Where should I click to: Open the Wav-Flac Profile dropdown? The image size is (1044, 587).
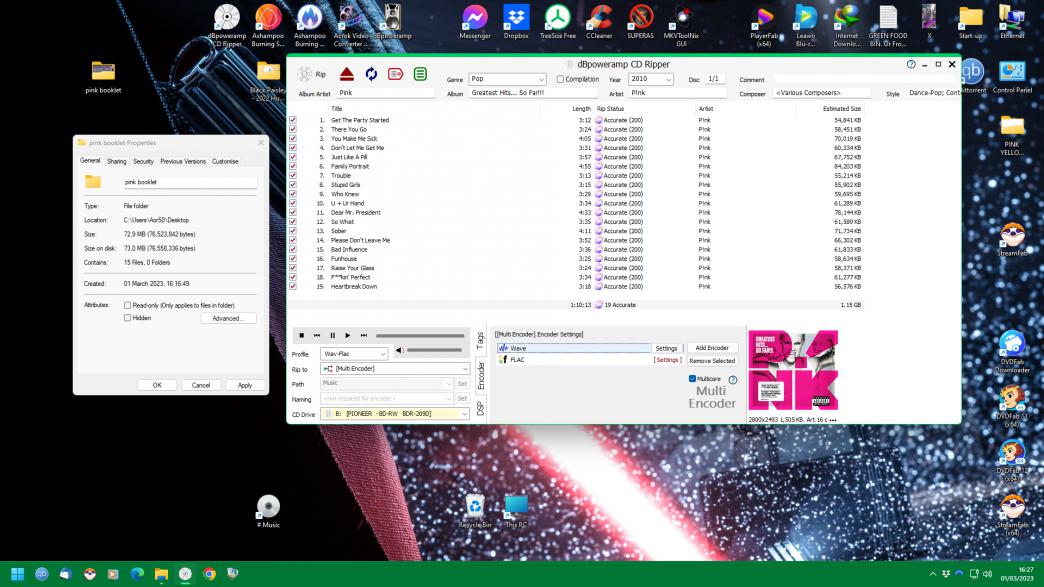point(383,354)
